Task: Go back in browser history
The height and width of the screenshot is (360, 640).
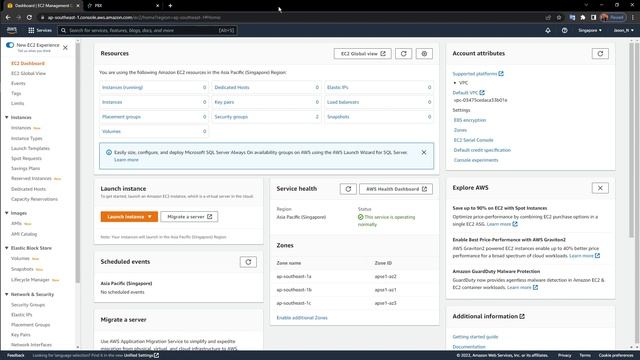Action: (x=8, y=18)
